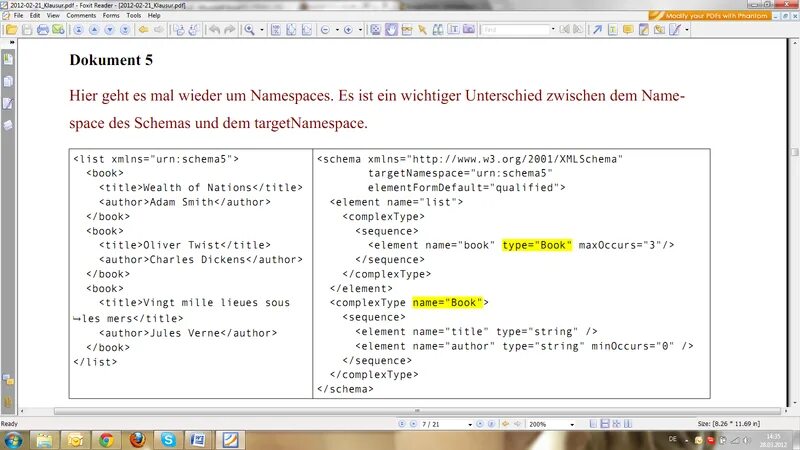Switch to continuous page layout in the status bar
This screenshot has width=800, height=450.
click(x=605, y=424)
